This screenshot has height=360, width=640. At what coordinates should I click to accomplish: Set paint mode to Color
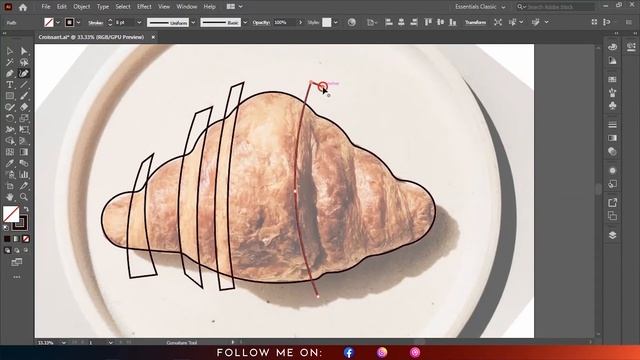point(7,239)
